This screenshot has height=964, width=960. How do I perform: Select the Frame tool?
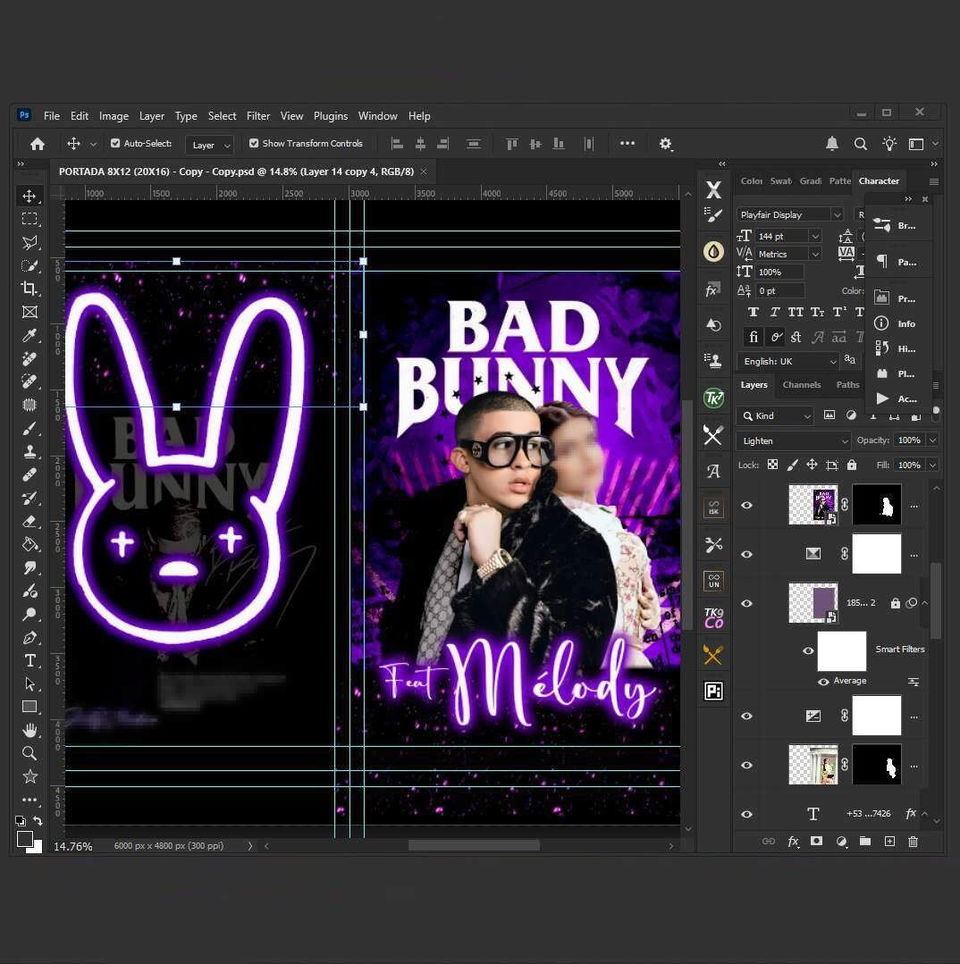point(29,312)
